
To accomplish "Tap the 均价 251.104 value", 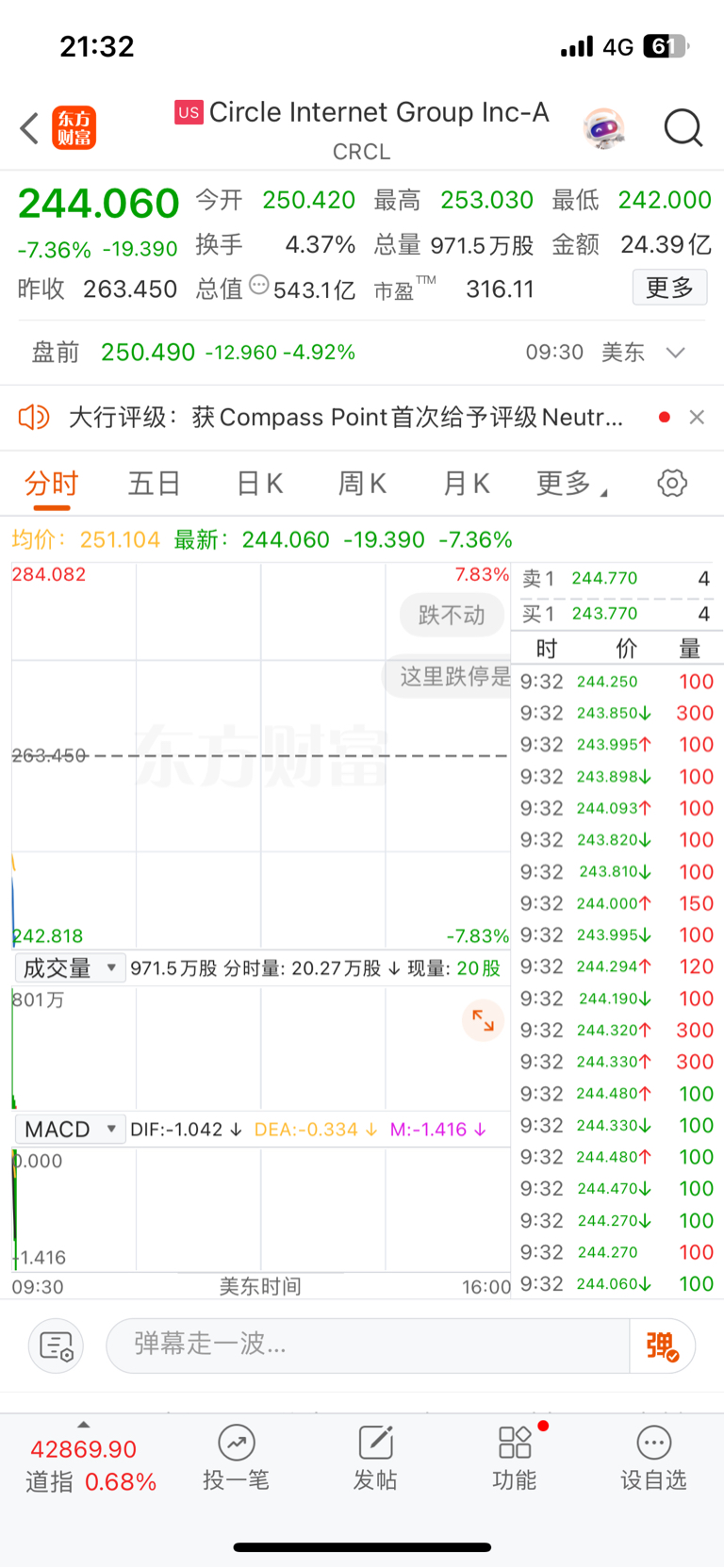I will pos(120,540).
